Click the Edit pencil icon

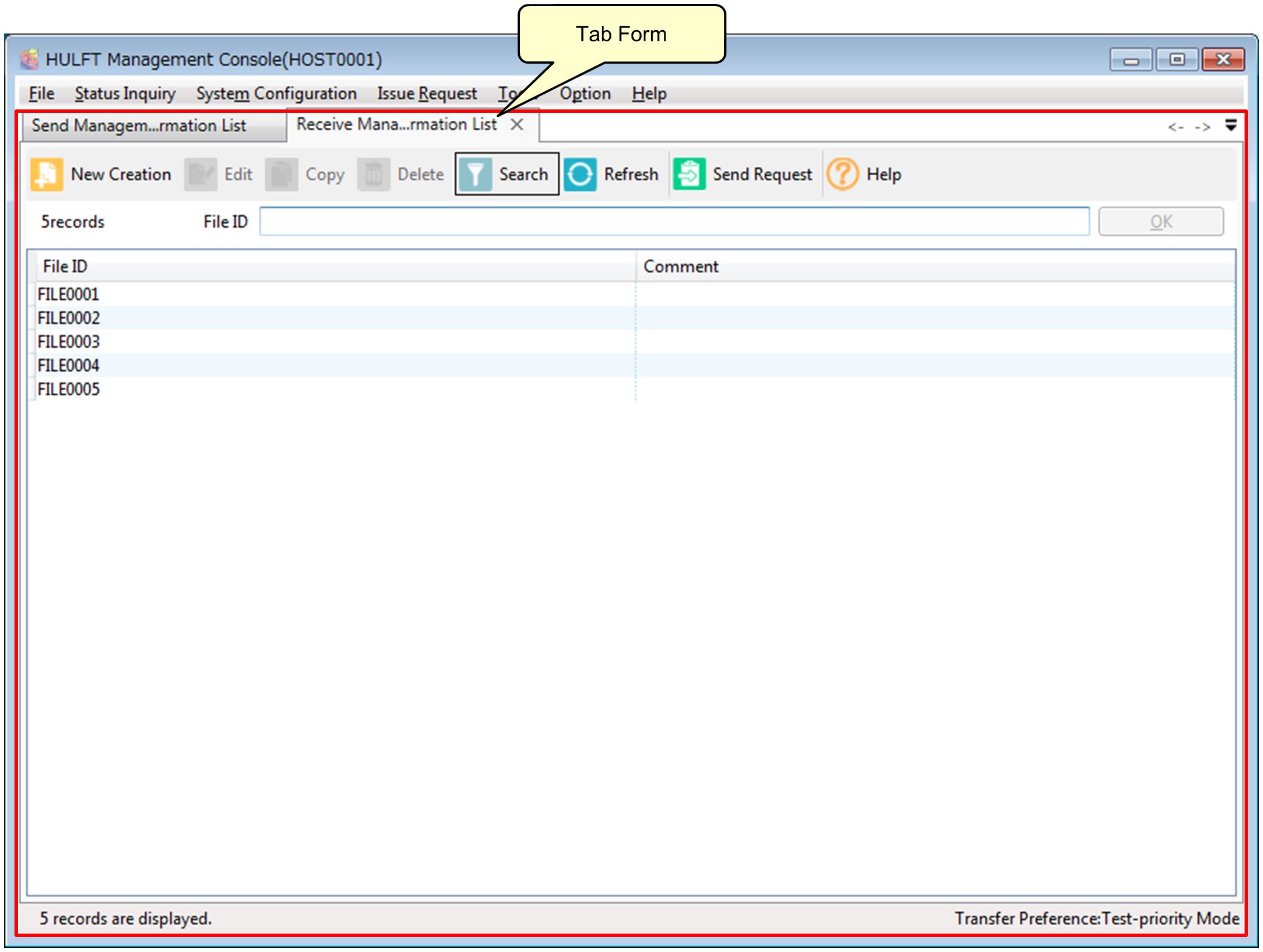(x=200, y=174)
